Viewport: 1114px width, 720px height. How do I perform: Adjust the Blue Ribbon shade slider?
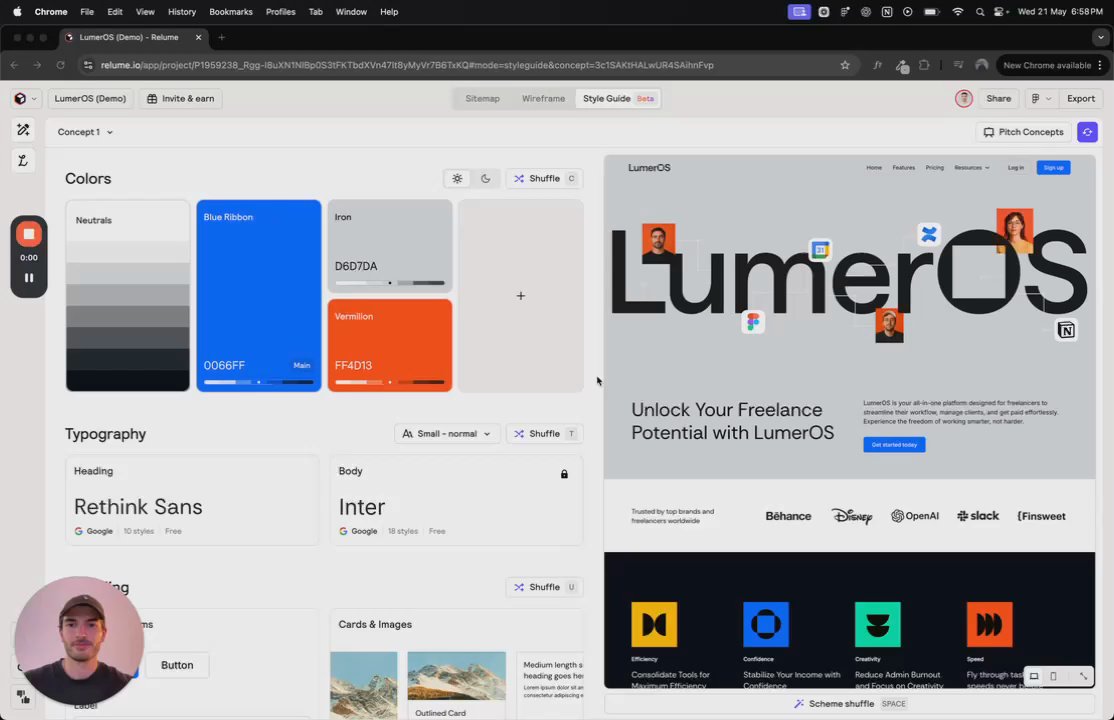coord(259,382)
